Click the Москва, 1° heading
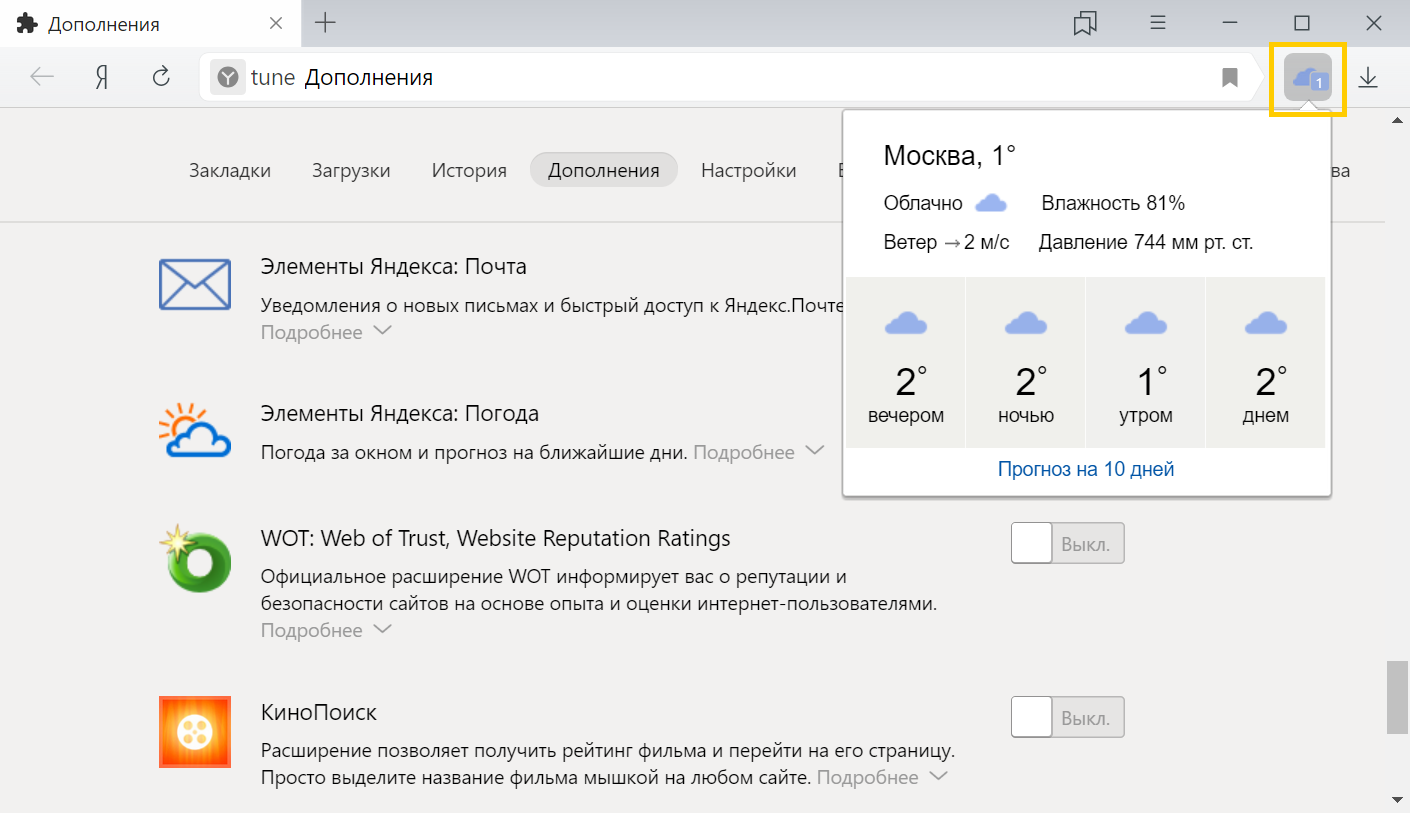1410x813 pixels. point(950,156)
